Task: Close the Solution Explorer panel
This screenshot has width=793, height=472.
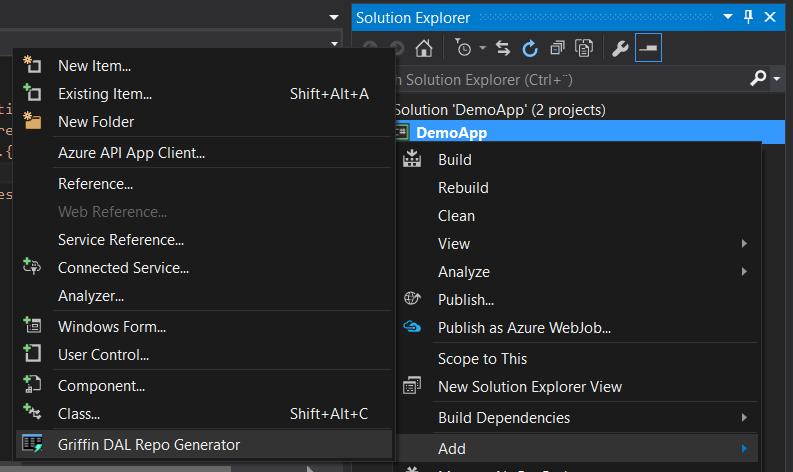Action: [x=770, y=17]
